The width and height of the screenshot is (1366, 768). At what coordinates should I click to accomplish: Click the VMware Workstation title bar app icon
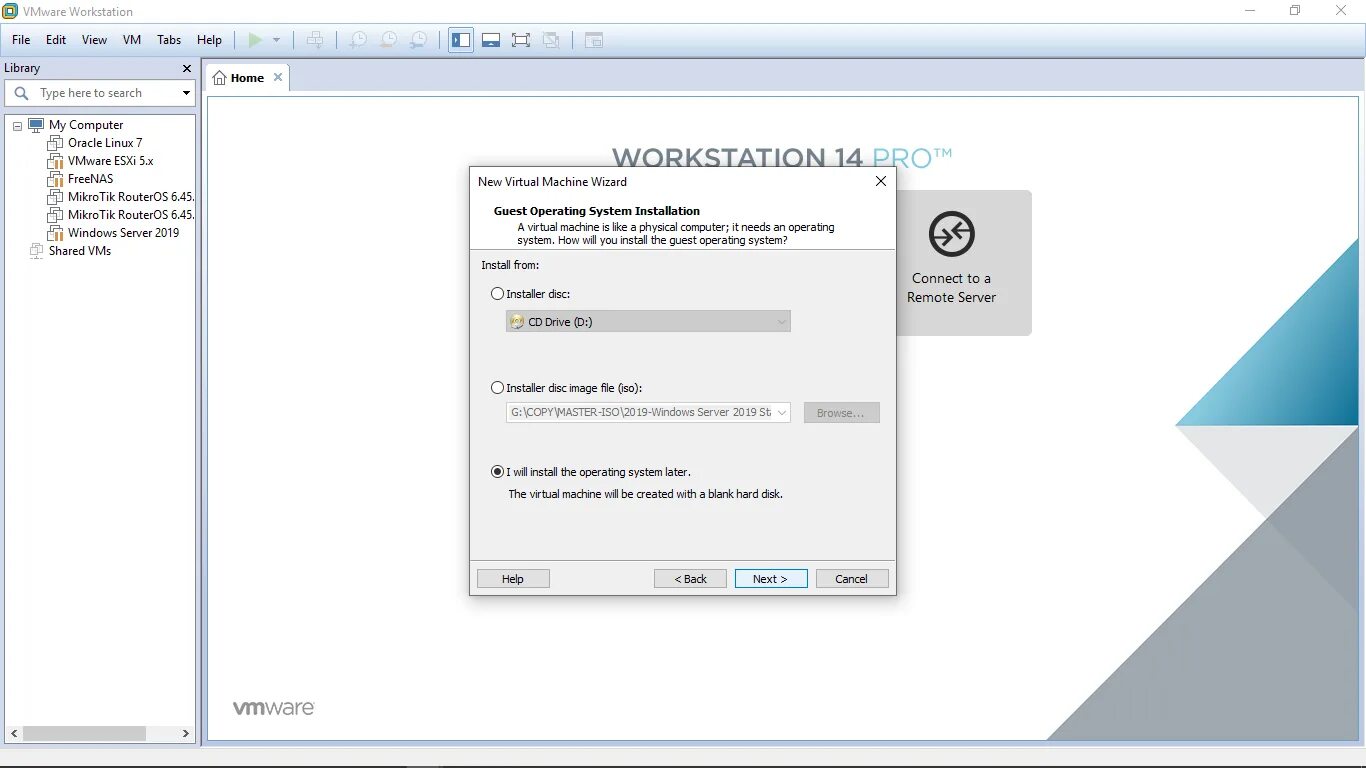tap(10, 11)
